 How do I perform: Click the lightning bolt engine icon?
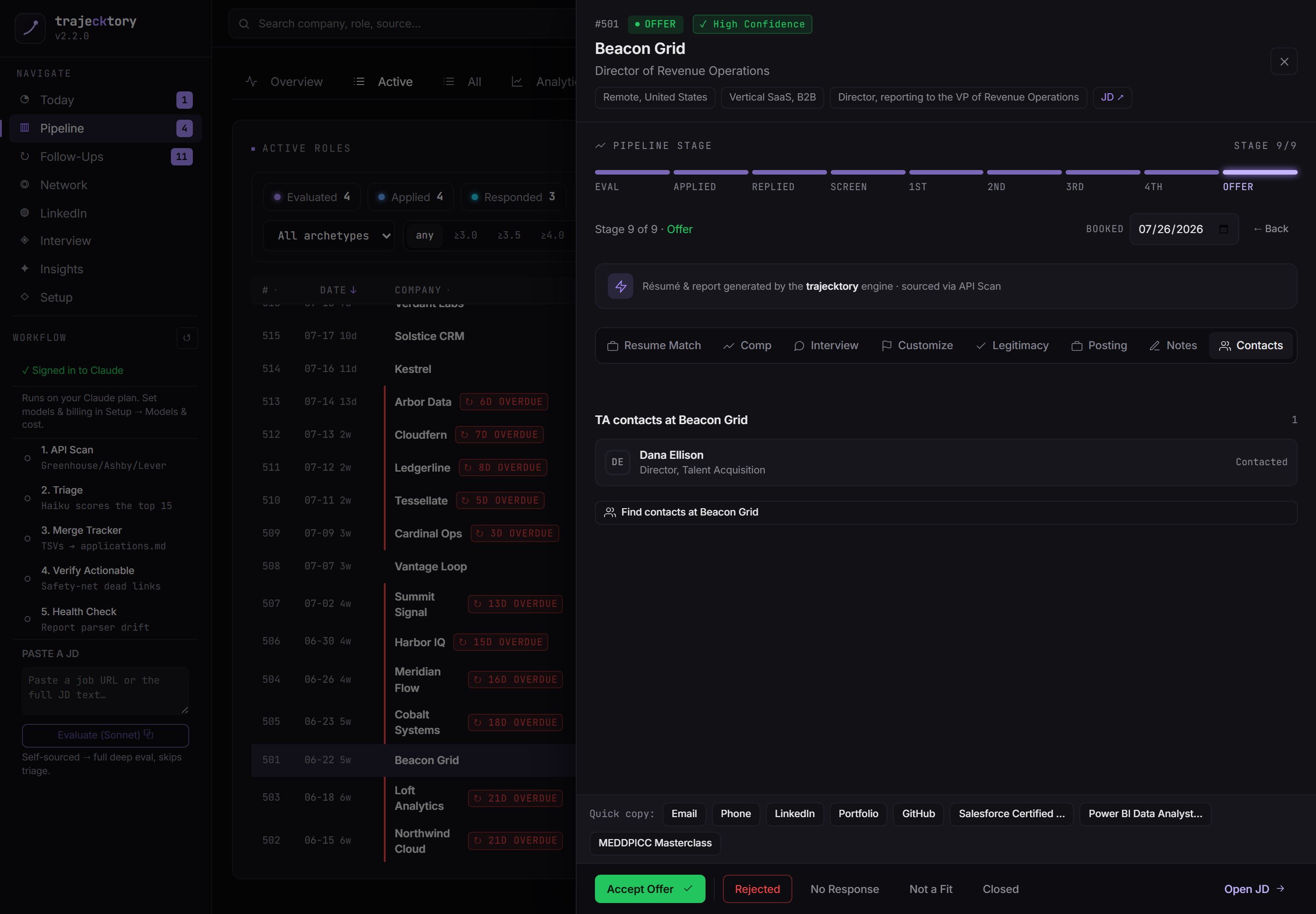tap(621, 287)
